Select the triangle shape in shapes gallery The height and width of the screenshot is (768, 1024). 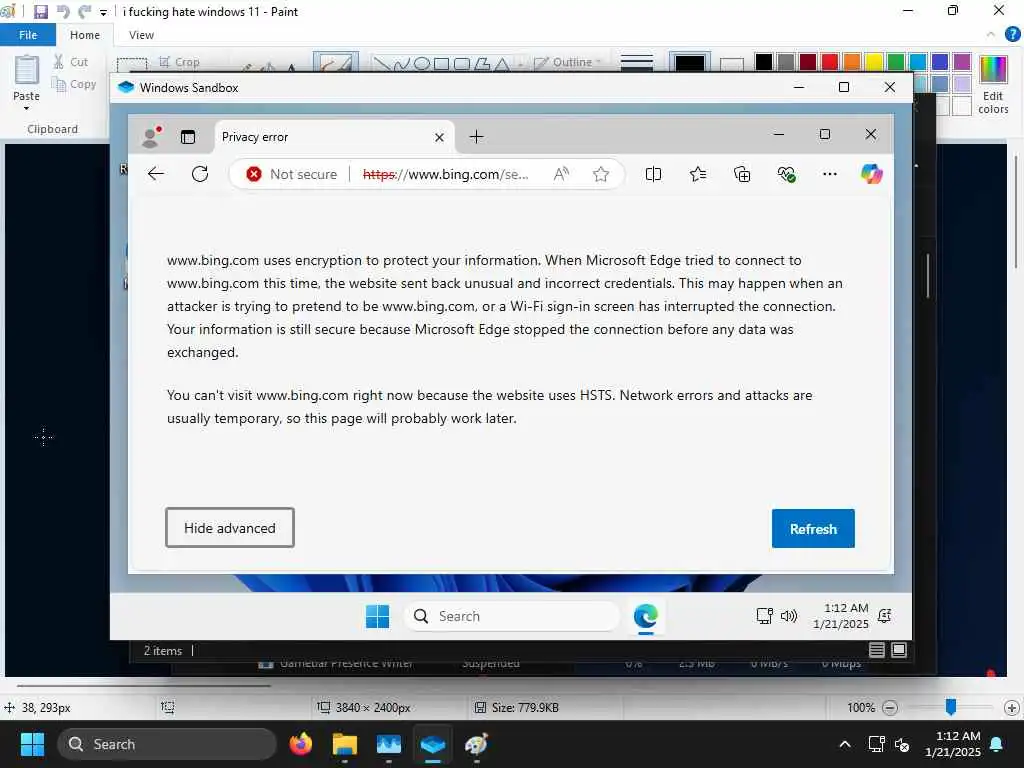click(x=502, y=63)
